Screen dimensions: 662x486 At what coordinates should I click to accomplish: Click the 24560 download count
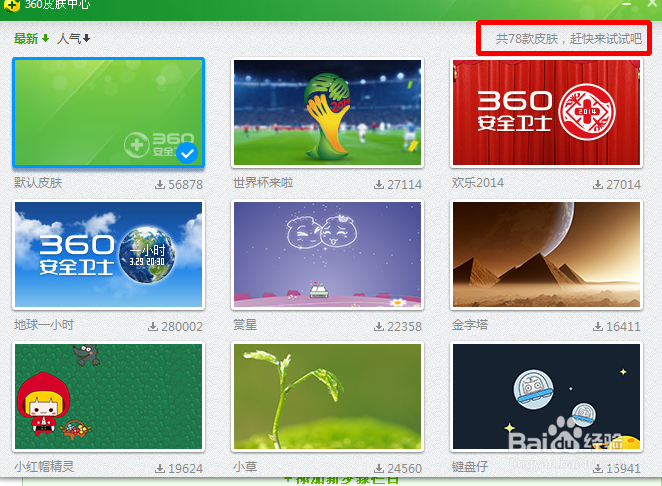tap(404, 468)
